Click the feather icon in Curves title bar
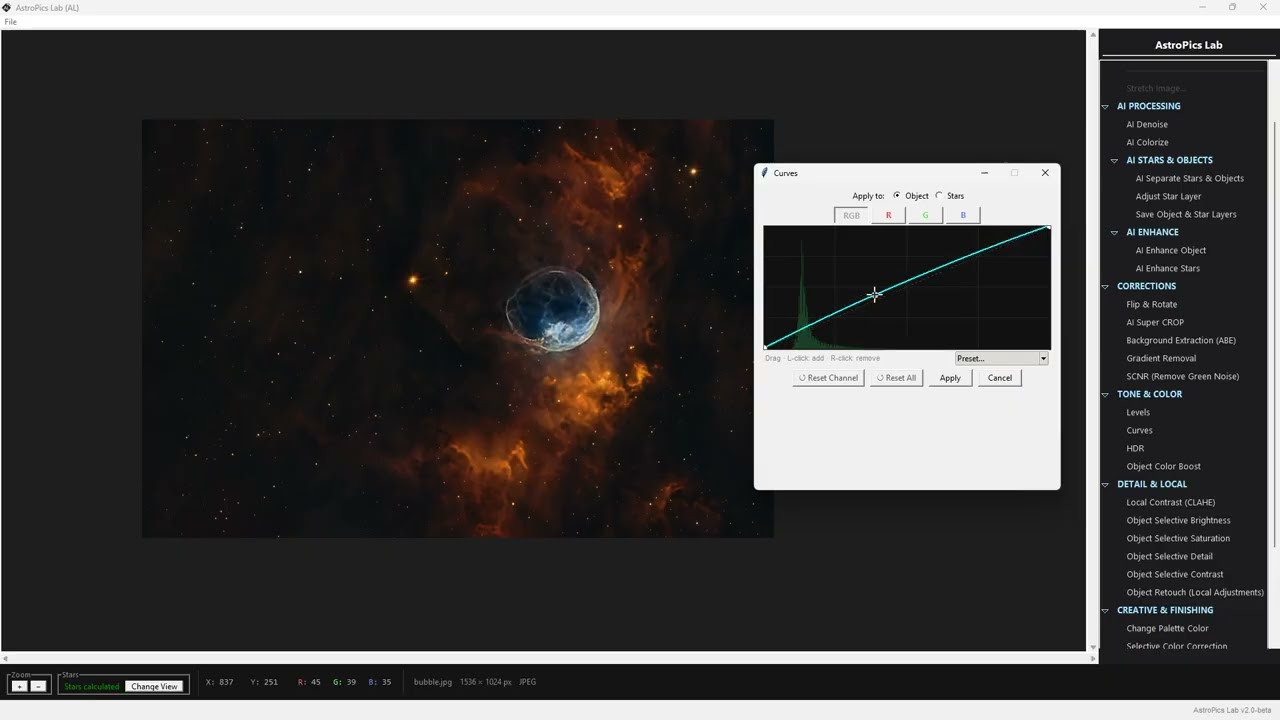1280x720 pixels. (765, 173)
